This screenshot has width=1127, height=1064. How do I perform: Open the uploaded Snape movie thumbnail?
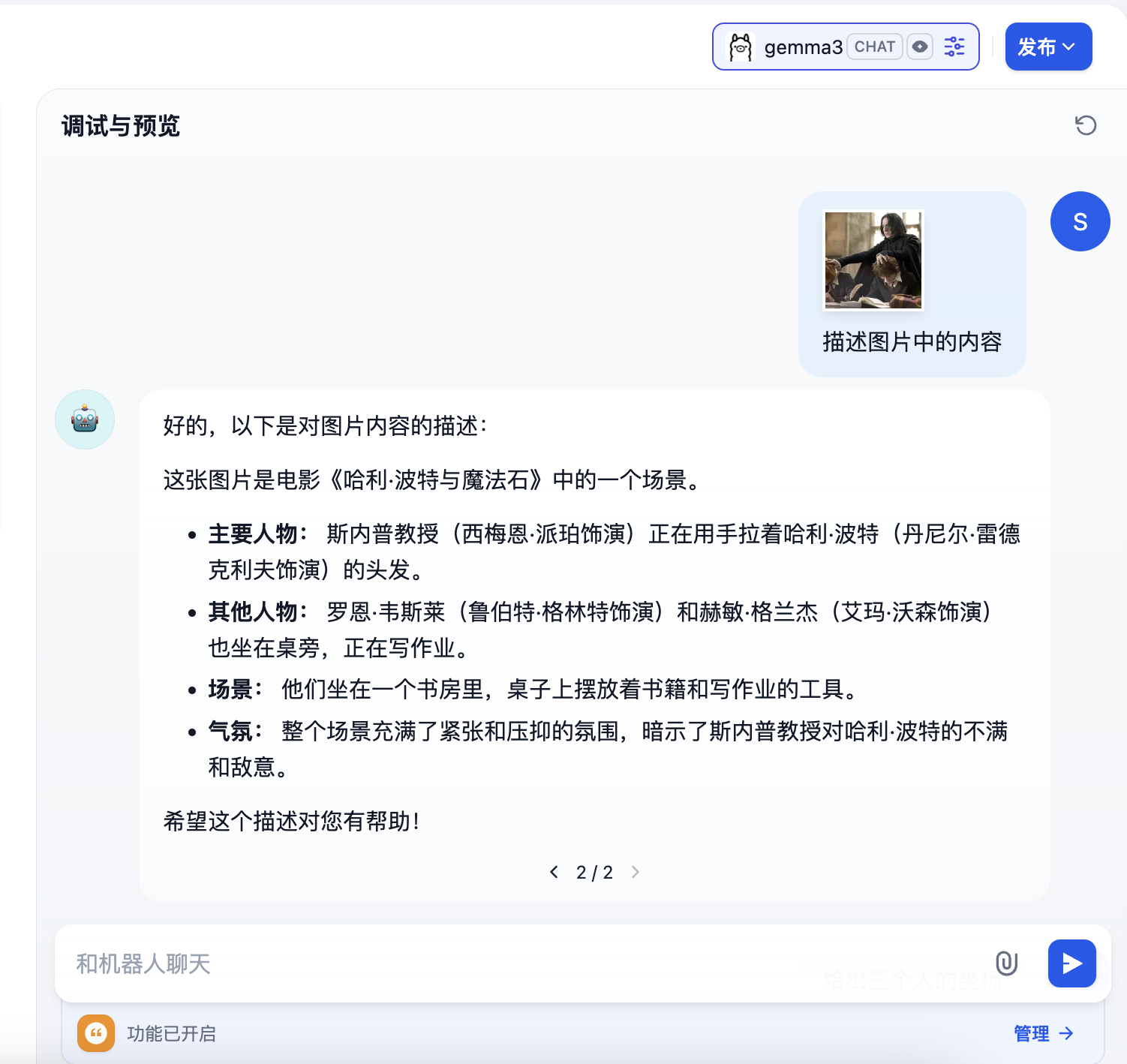pyautogui.click(x=873, y=260)
